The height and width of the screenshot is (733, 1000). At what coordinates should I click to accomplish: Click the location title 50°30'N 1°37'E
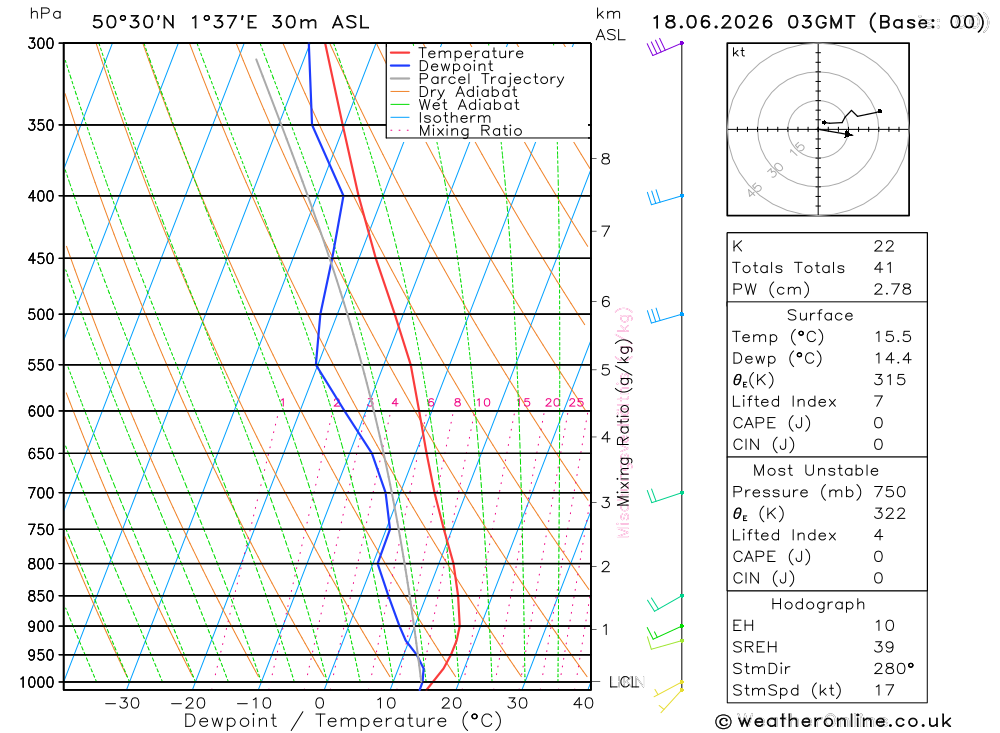[x=175, y=22]
